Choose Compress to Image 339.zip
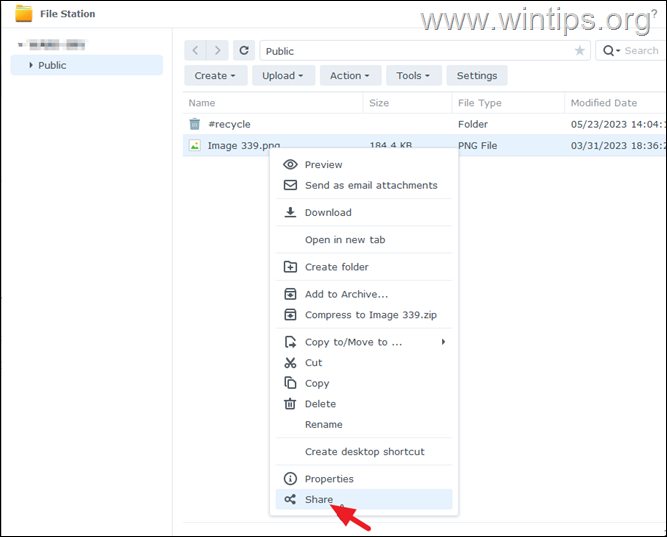This screenshot has height=537, width=667. [364, 315]
